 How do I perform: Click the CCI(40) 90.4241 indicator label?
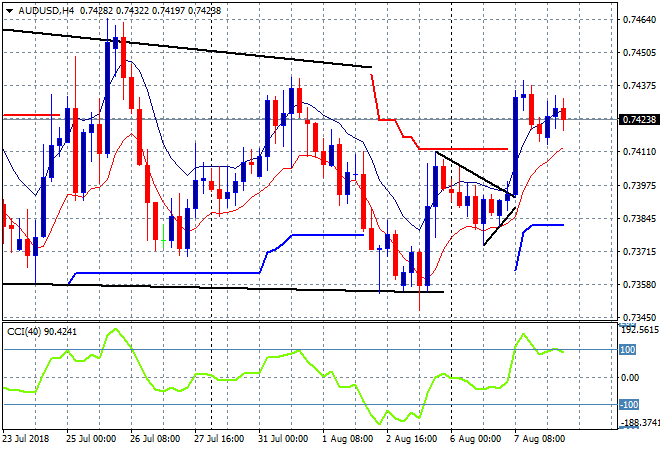42,332
